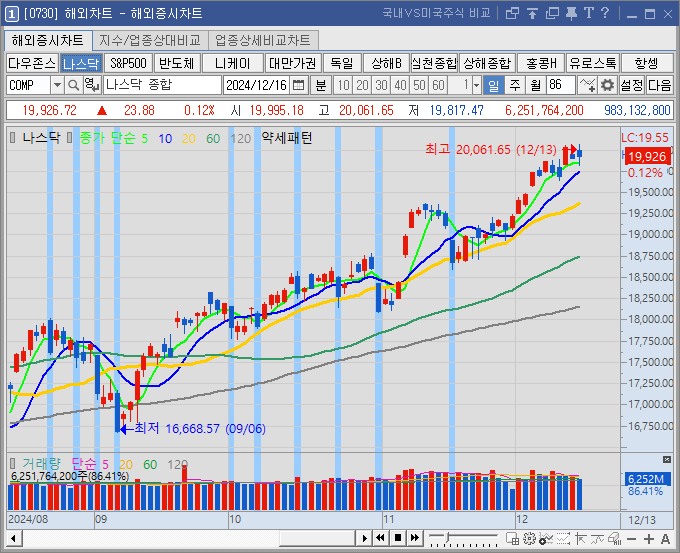
Task: Switch to 지수/업종상대비교 tab
Action: tap(150, 40)
